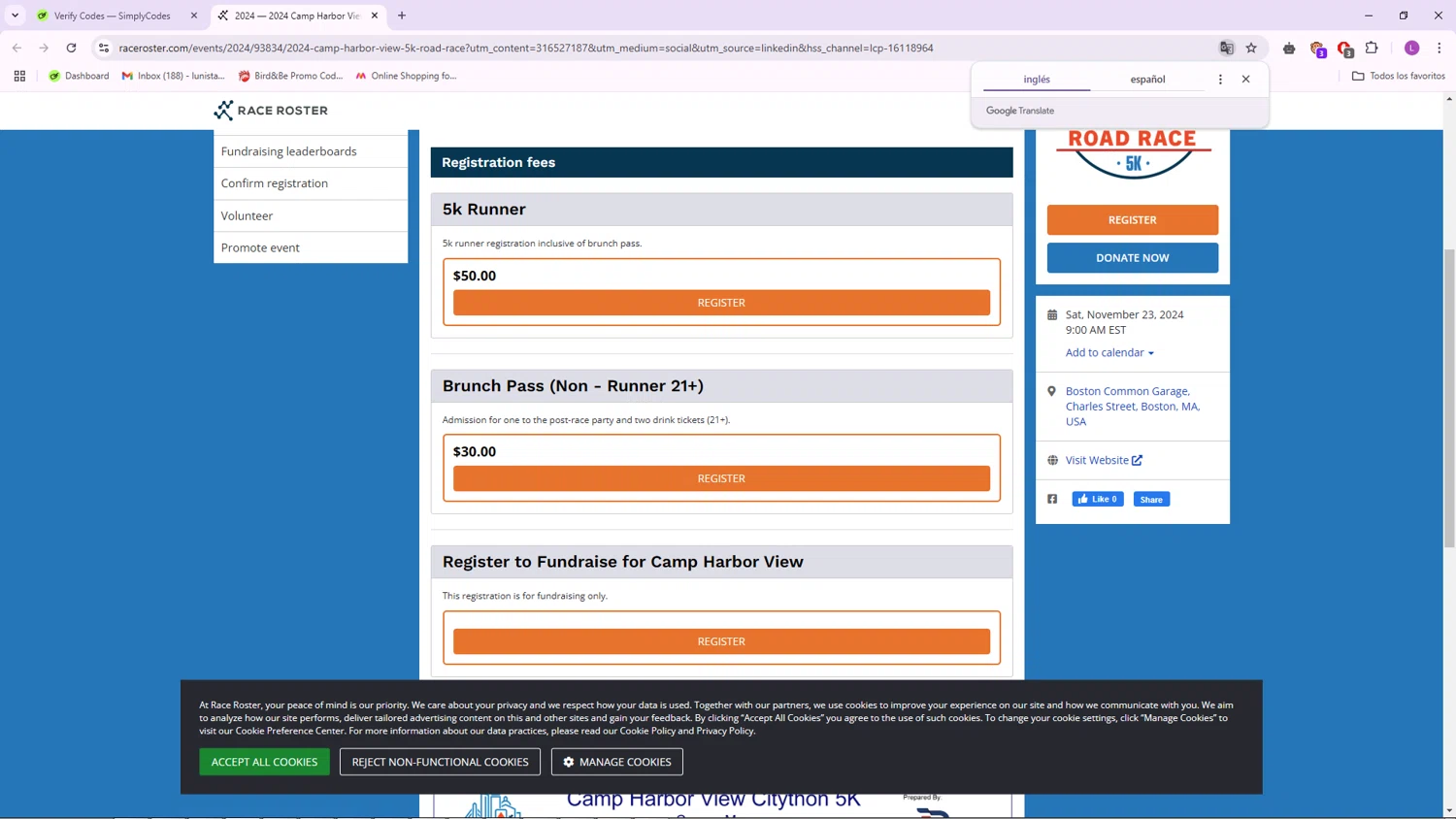1456x819 pixels.
Task: Reject non-functional cookies
Action: [440, 762]
